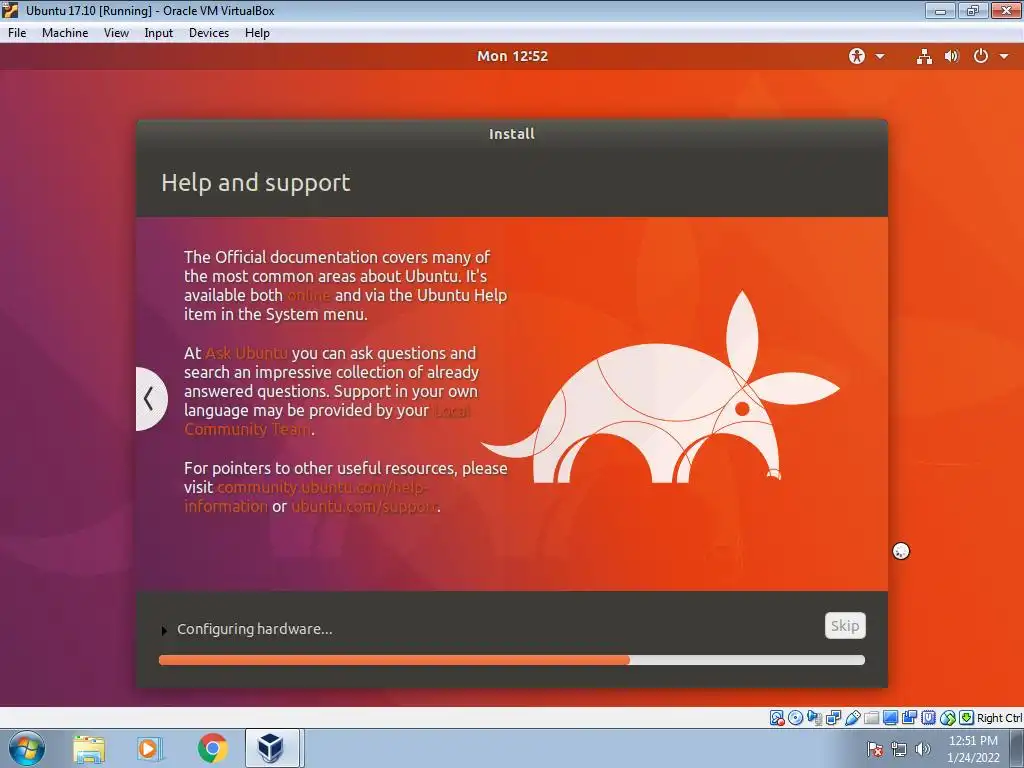Click the aardvark illustration

(660, 388)
